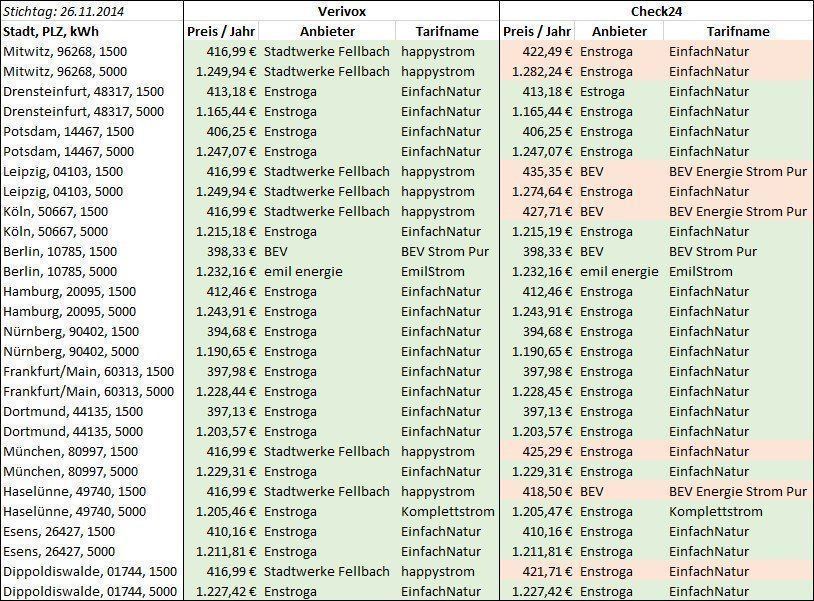Click the "Berlin, 10785, 1500" cell
The width and height of the screenshot is (814, 601).
coord(60,252)
